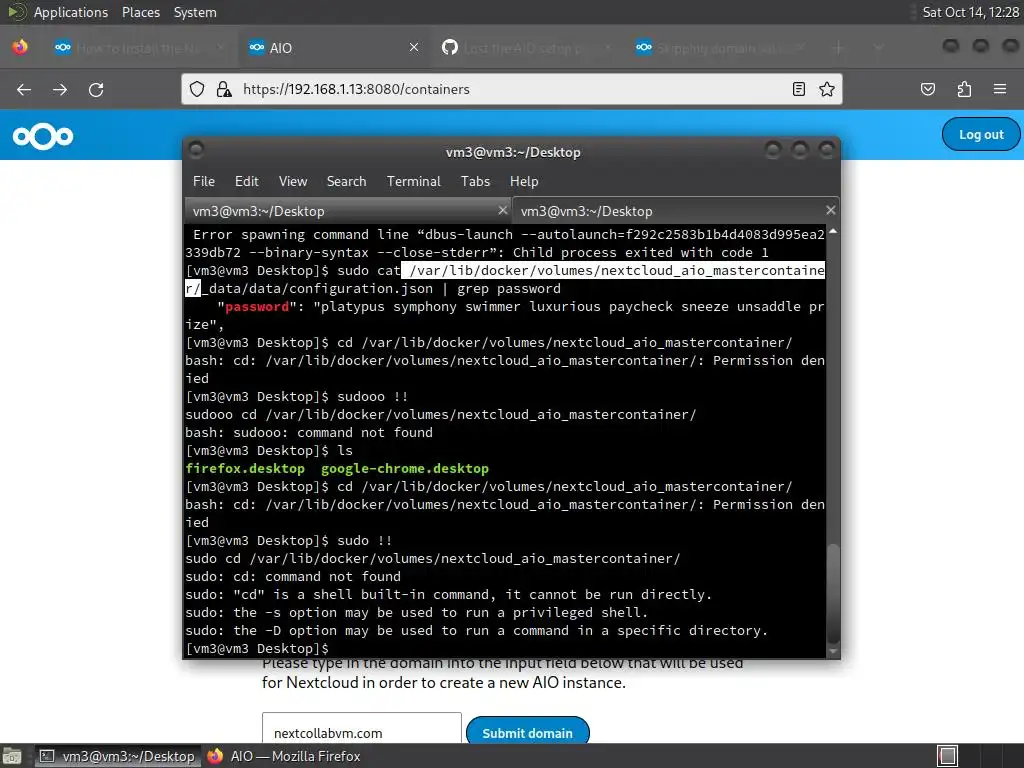Viewport: 1024px width, 768px height.
Task: Click the Firefox logo icon left of tabs
Action: coord(20,47)
